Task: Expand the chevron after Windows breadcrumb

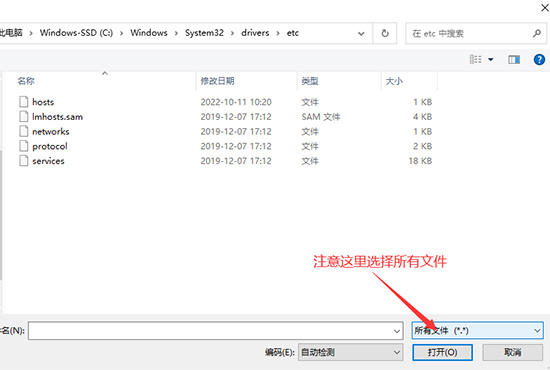Action: [x=176, y=33]
